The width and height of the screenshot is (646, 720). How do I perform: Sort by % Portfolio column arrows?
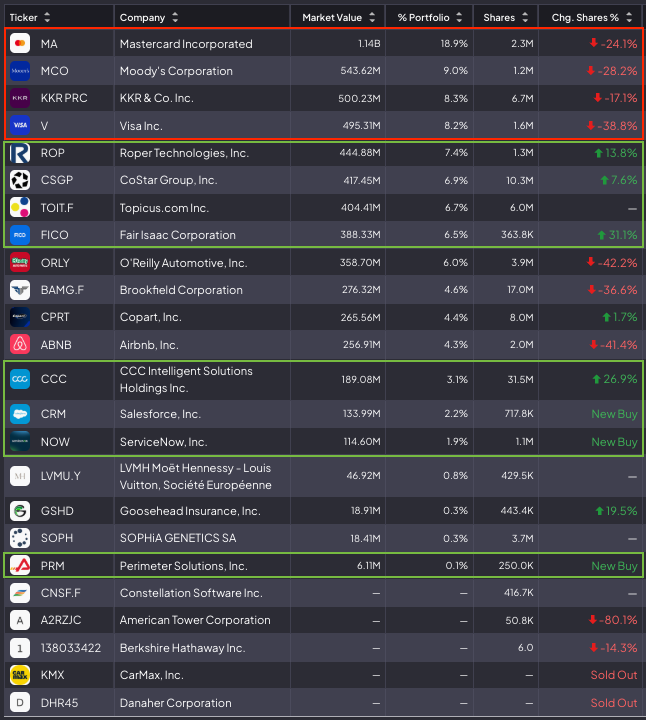point(459,17)
